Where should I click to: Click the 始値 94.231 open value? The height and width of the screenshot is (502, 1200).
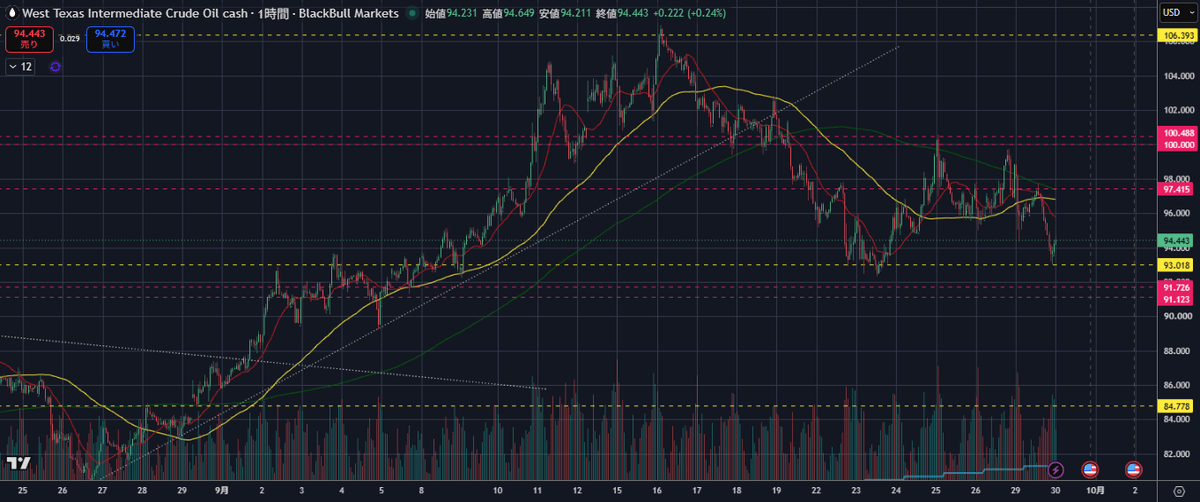(453, 14)
